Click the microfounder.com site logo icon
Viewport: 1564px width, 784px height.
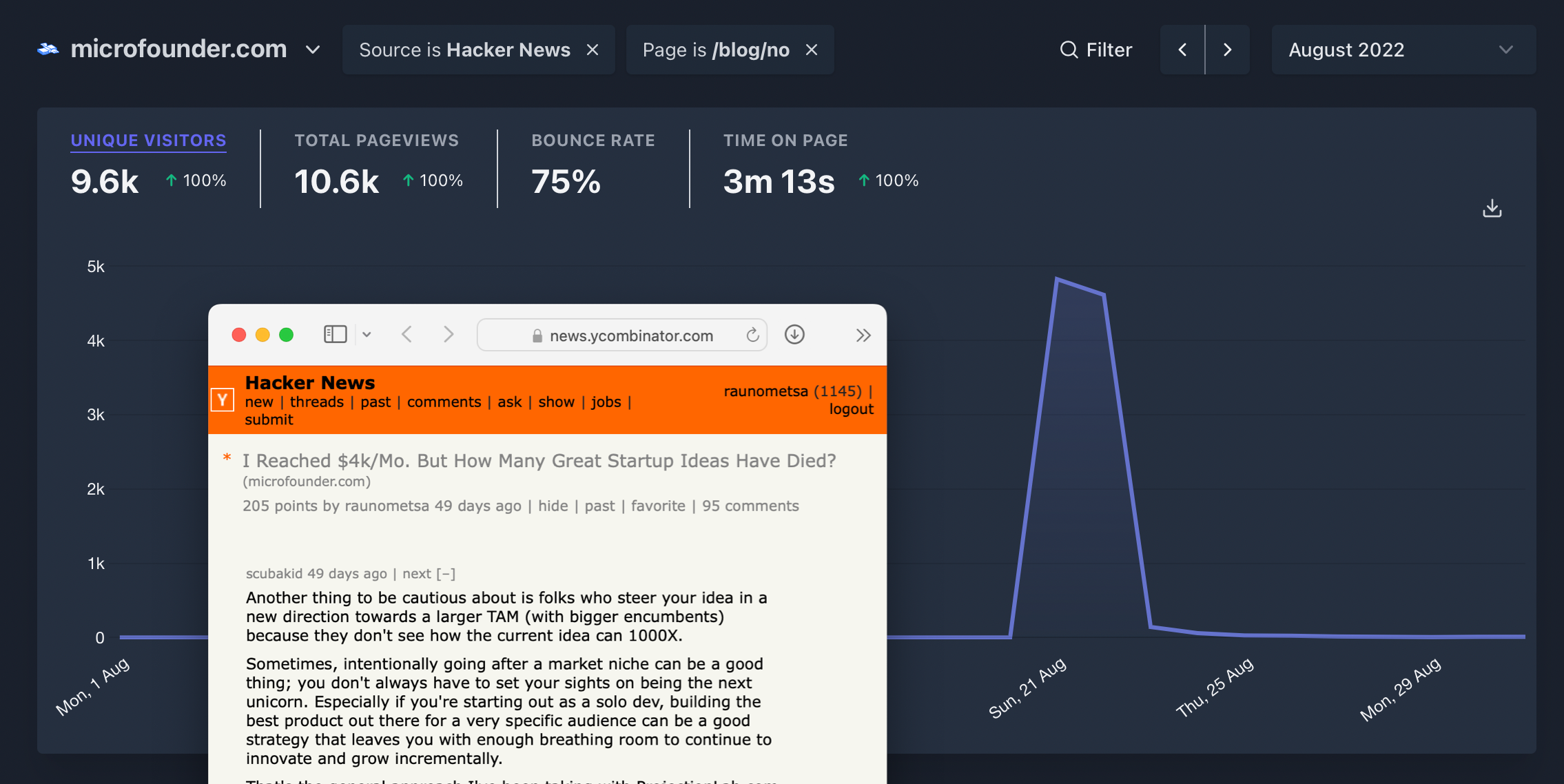point(48,50)
